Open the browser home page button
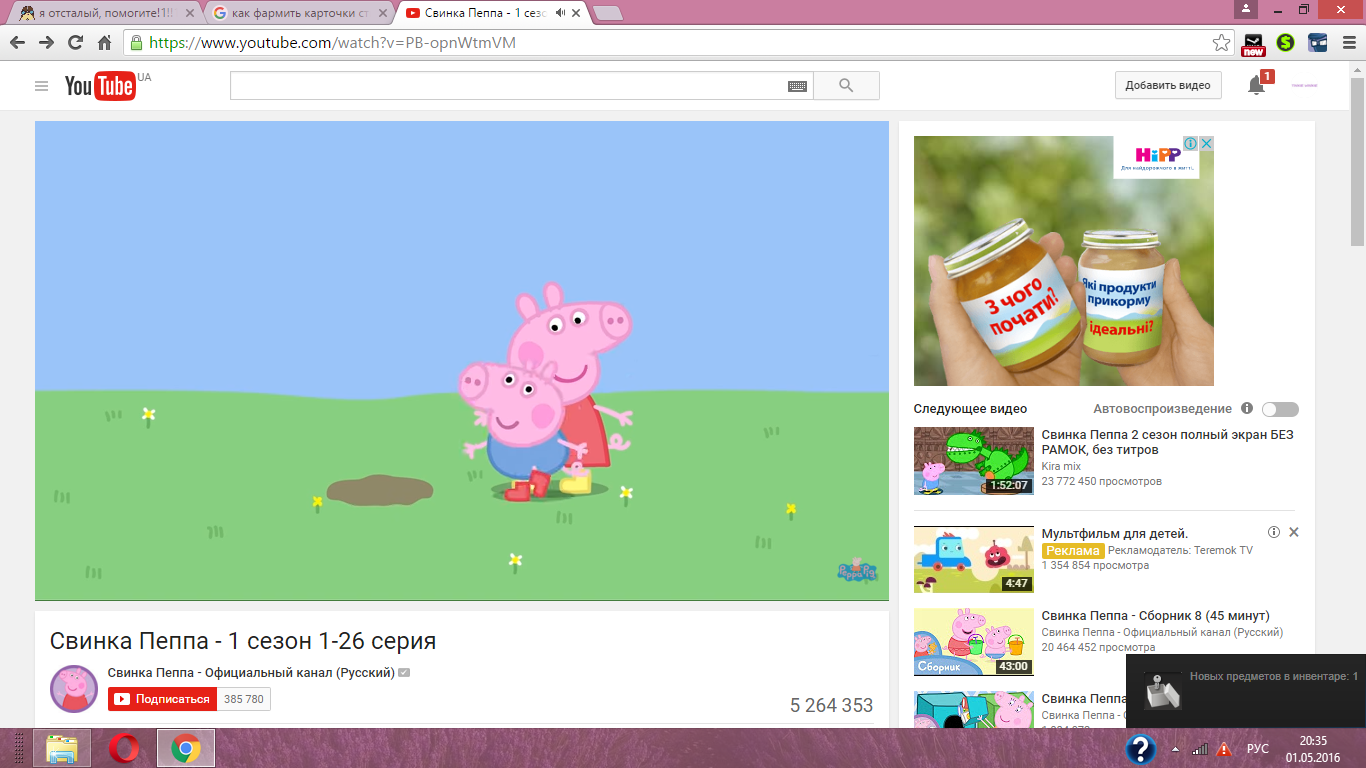The image size is (1366, 768). pos(104,43)
